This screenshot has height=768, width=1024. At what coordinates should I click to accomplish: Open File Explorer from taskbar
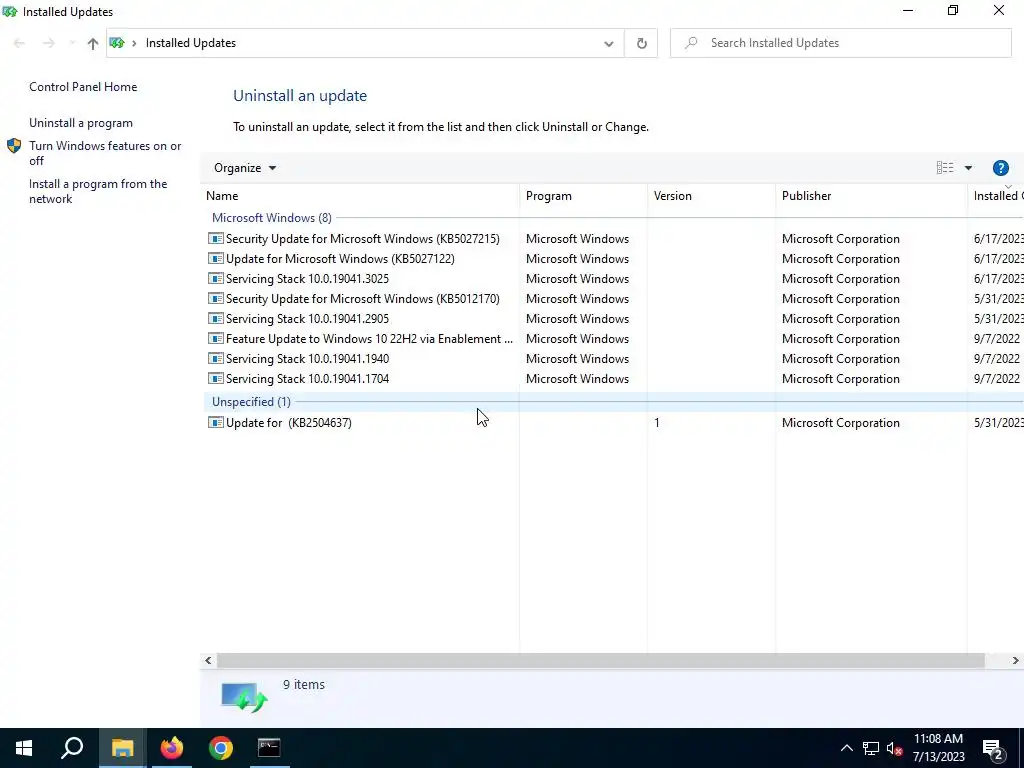[x=122, y=748]
